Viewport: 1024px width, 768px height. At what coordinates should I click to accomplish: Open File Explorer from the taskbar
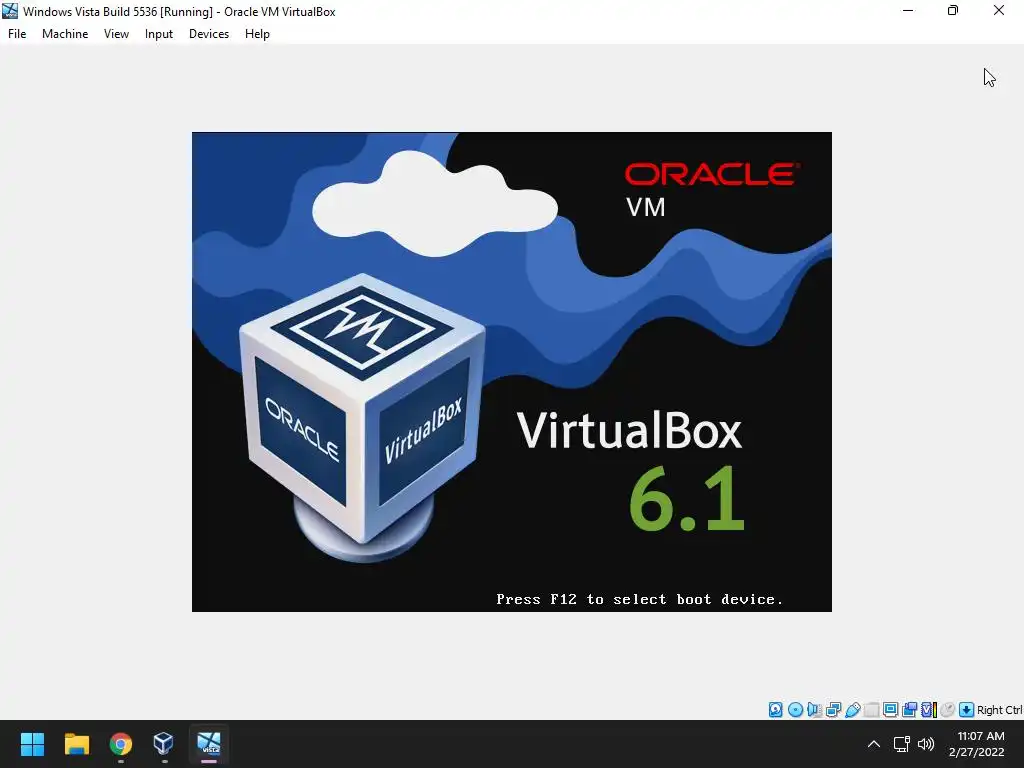tap(76, 744)
